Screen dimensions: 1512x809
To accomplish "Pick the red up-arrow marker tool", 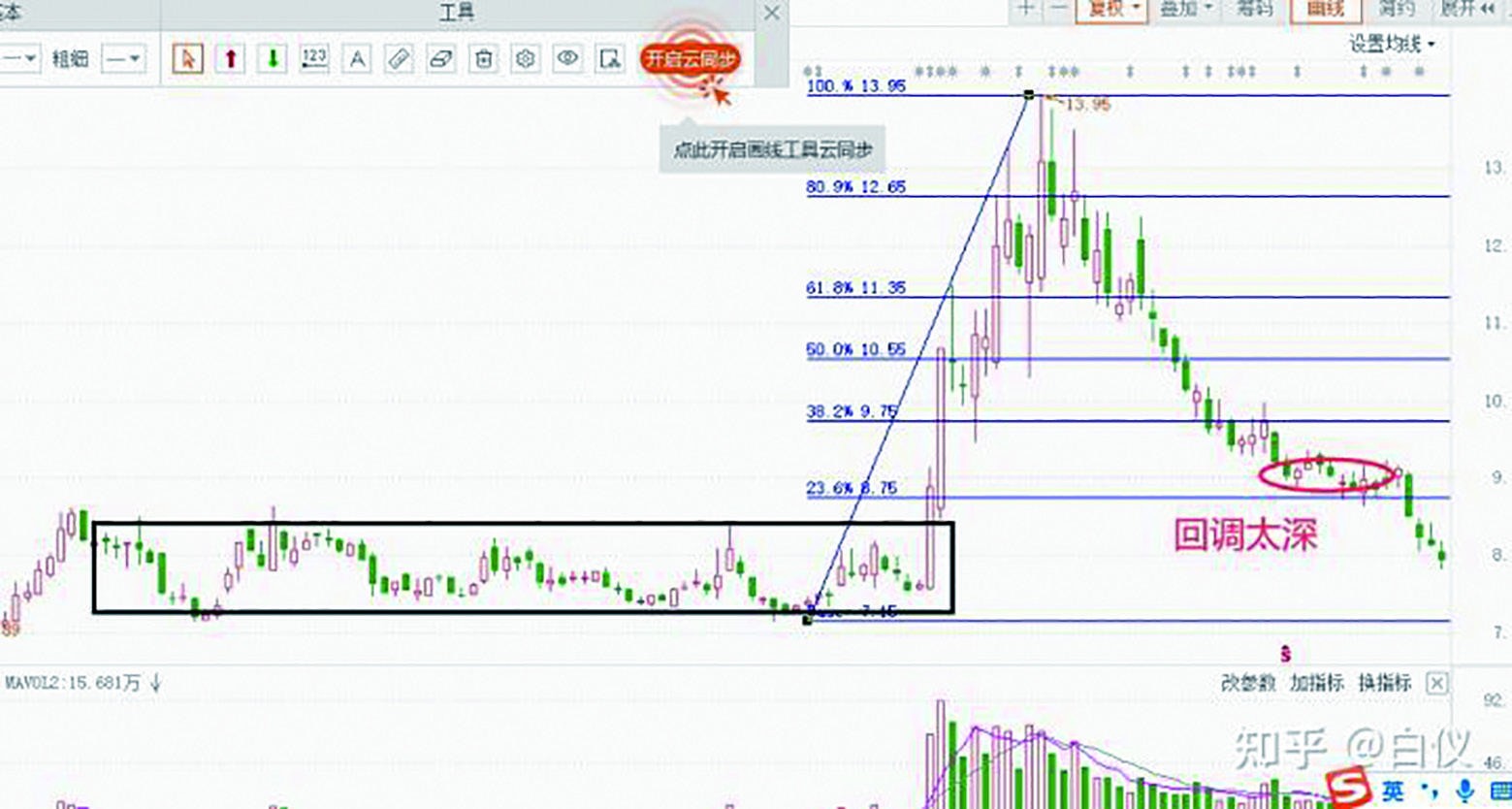I will 230,59.
